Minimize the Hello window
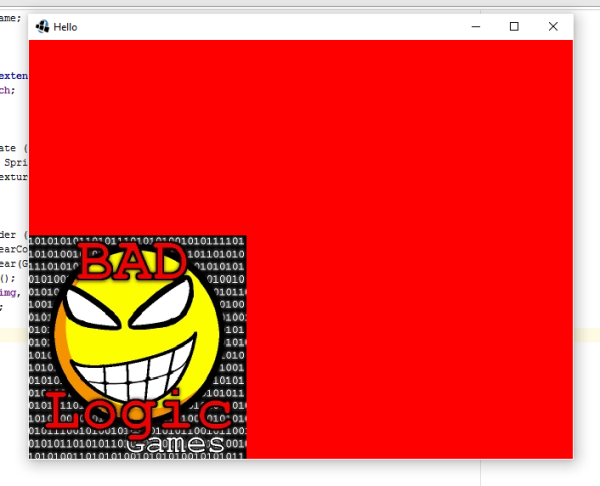 [476, 27]
